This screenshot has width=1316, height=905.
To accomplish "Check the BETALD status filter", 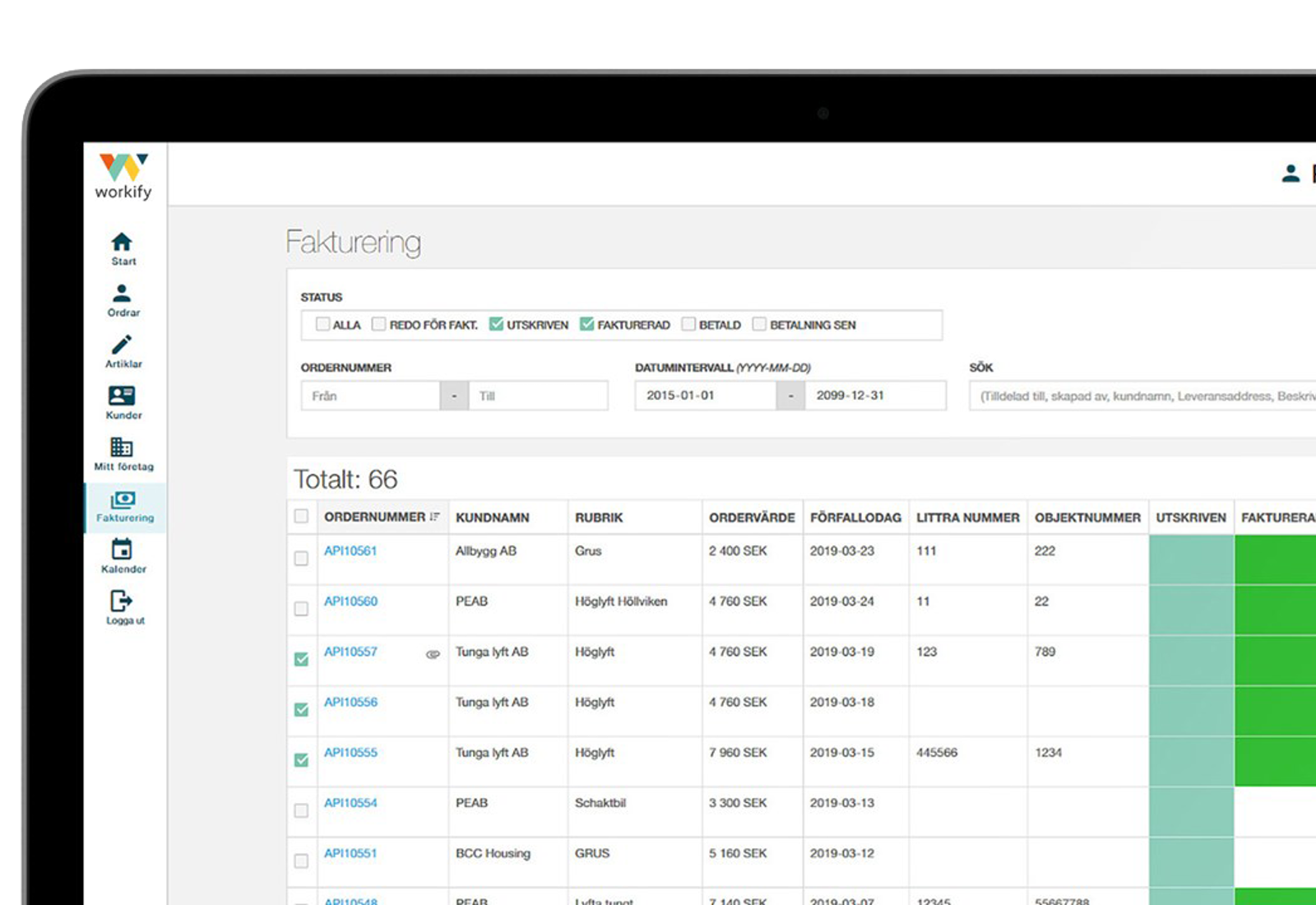I will [688, 324].
